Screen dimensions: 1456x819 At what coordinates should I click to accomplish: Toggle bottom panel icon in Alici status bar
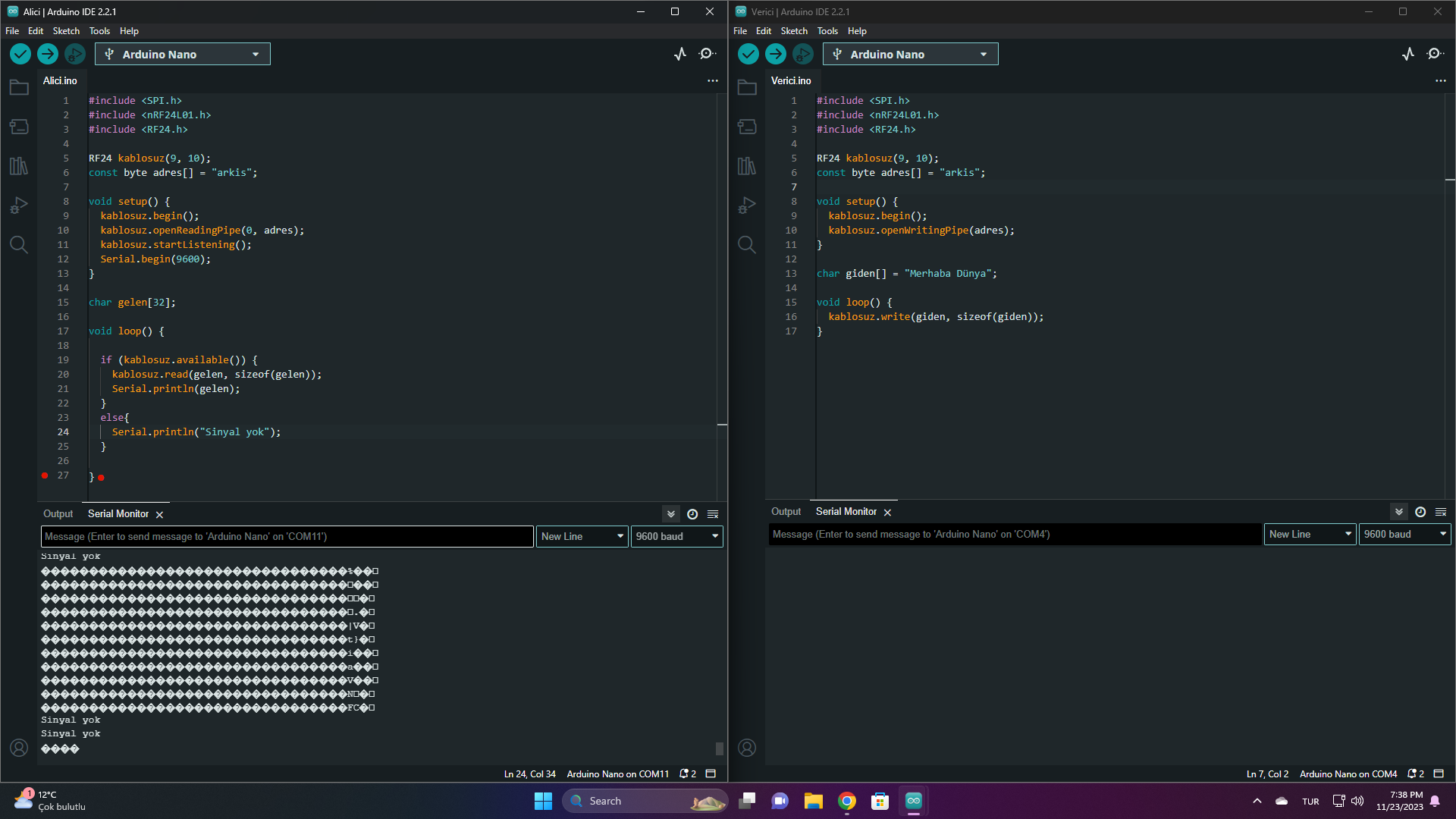coord(711,774)
